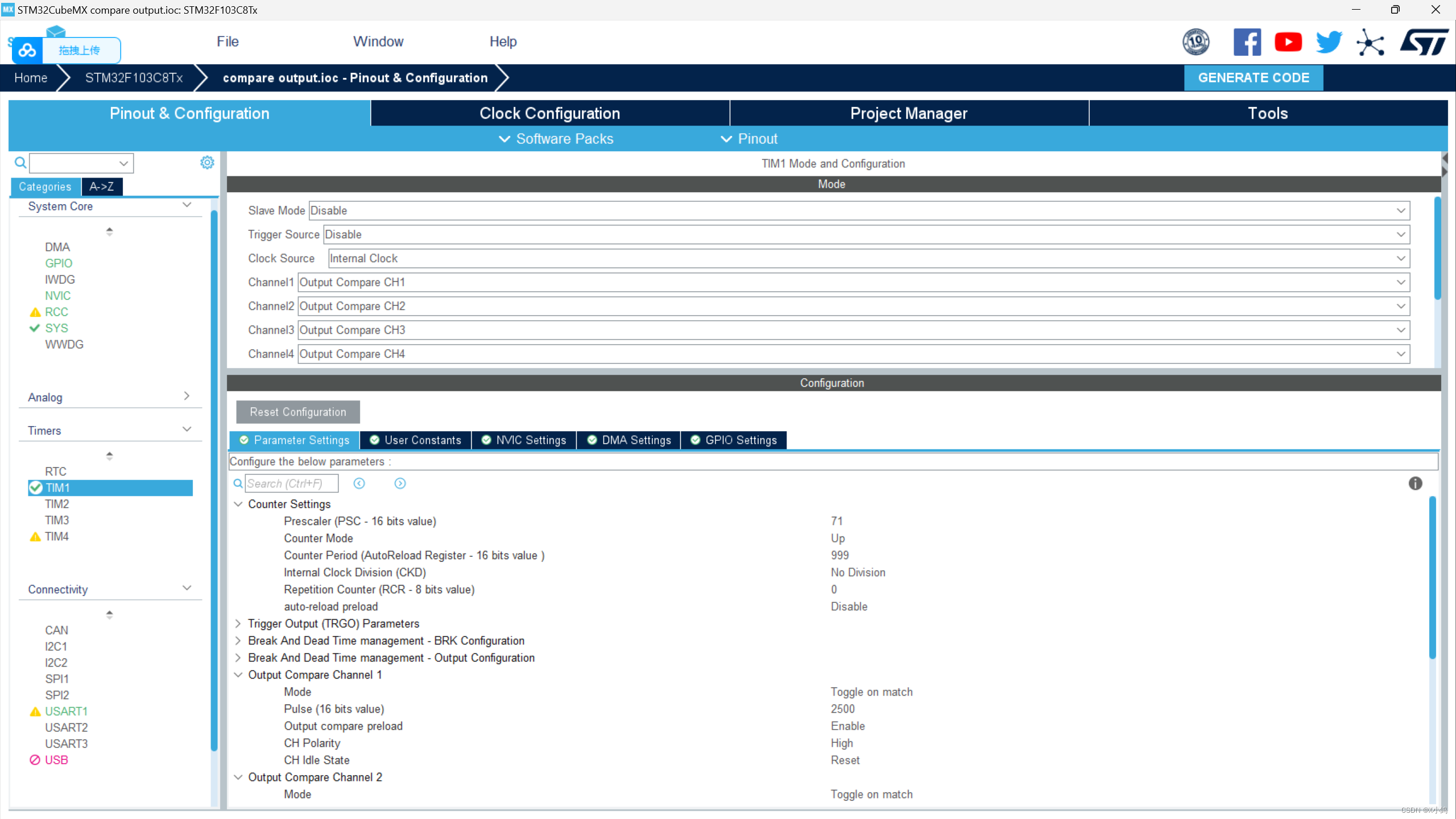Open Channel1 Output Compare dropdown
The width and height of the screenshot is (1456, 819).
(854, 282)
